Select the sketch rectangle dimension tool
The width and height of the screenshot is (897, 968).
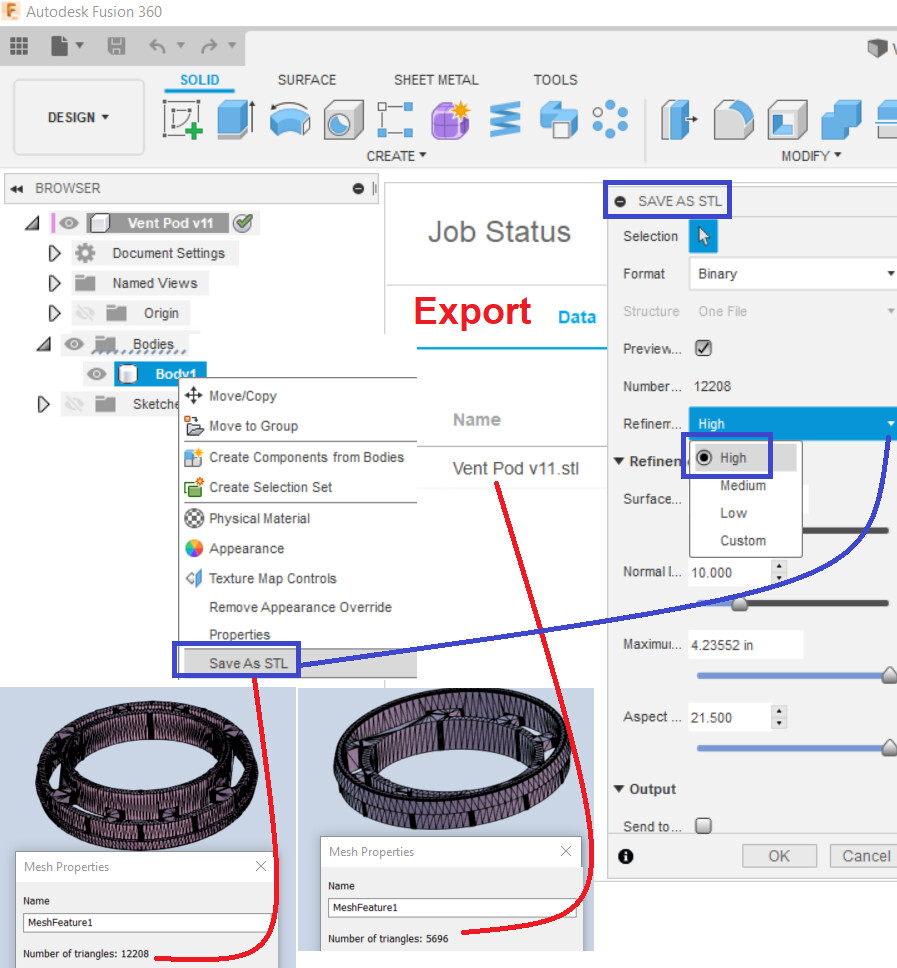(395, 120)
